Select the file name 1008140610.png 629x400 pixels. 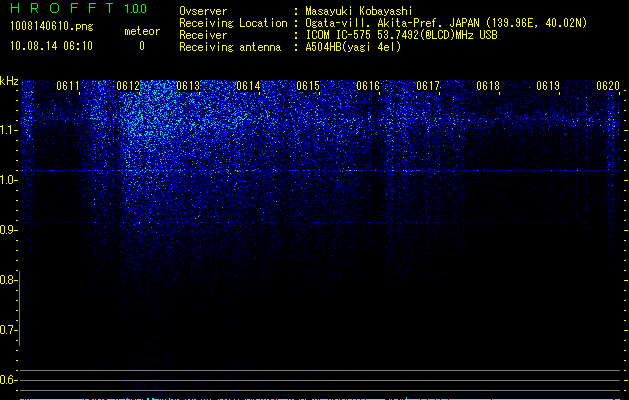(x=52, y=27)
